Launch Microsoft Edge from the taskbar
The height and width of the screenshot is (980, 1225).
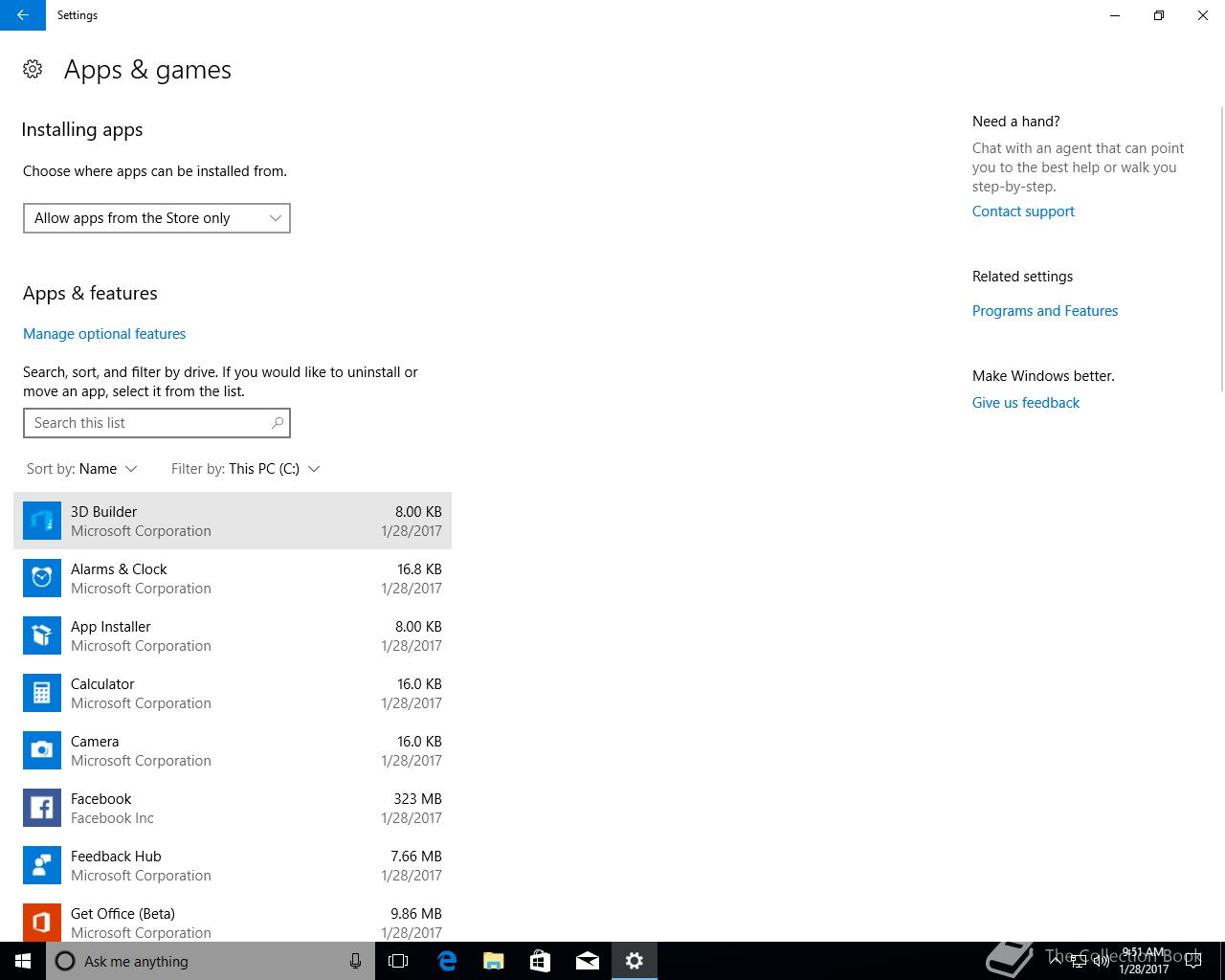pyautogui.click(x=447, y=961)
